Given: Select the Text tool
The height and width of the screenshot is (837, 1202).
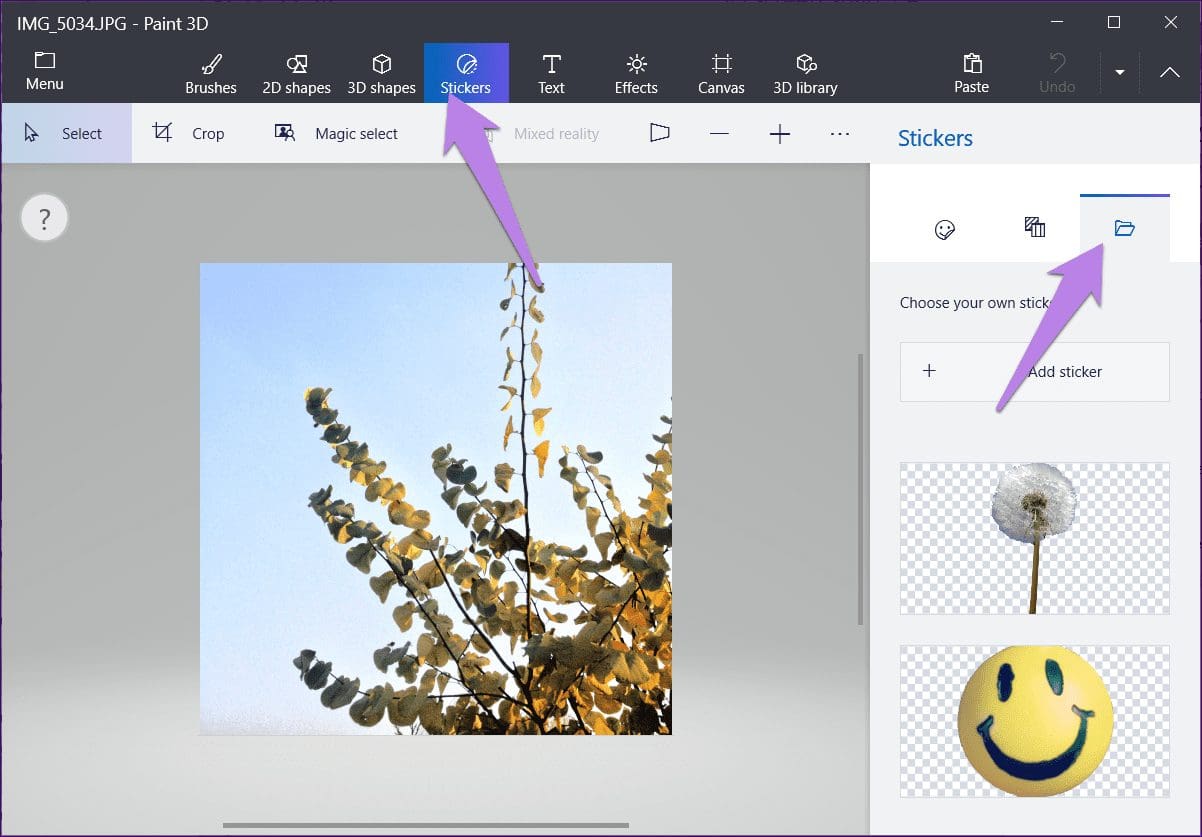Looking at the screenshot, I should (x=551, y=74).
